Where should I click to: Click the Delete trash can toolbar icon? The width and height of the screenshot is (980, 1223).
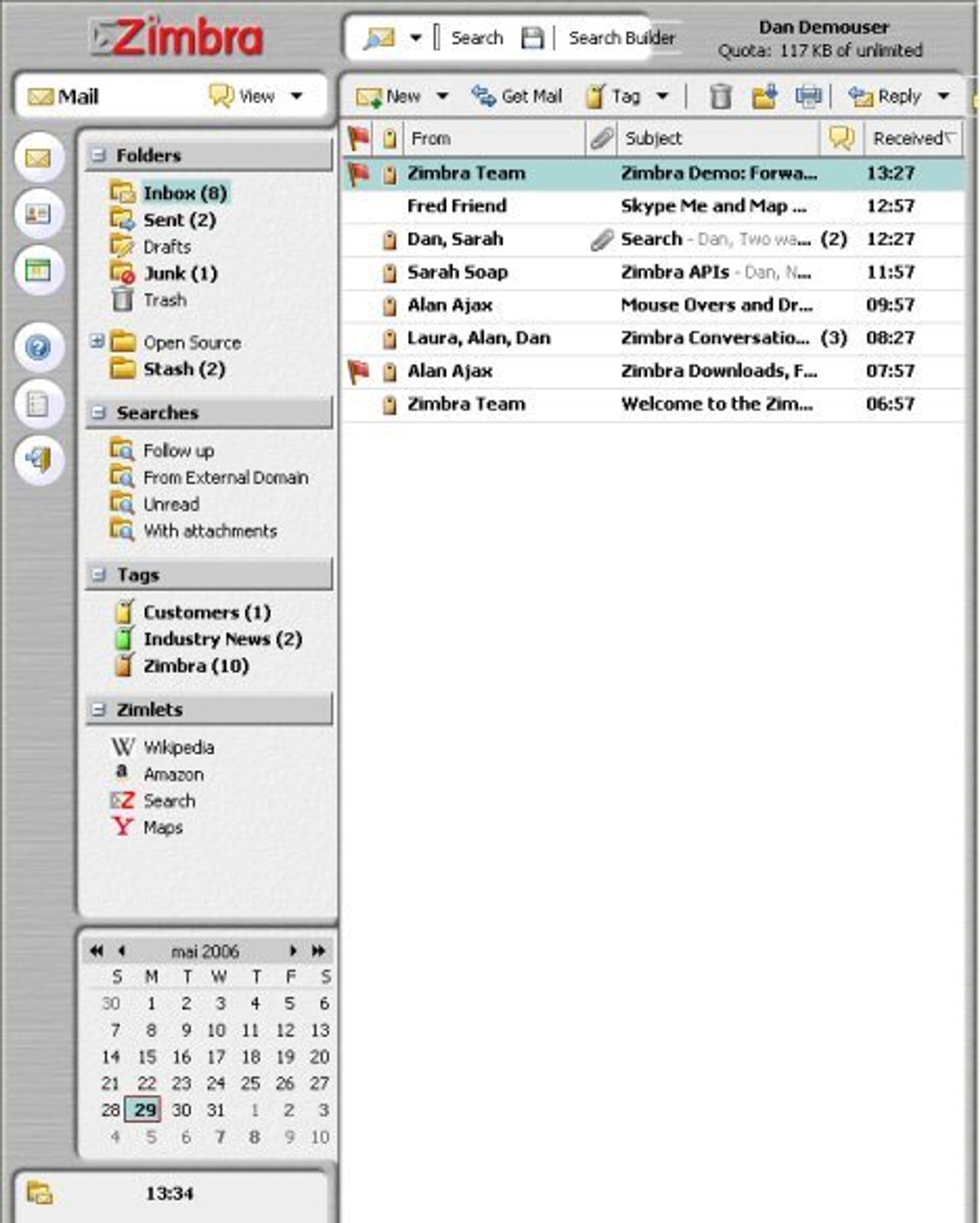pyautogui.click(x=721, y=96)
